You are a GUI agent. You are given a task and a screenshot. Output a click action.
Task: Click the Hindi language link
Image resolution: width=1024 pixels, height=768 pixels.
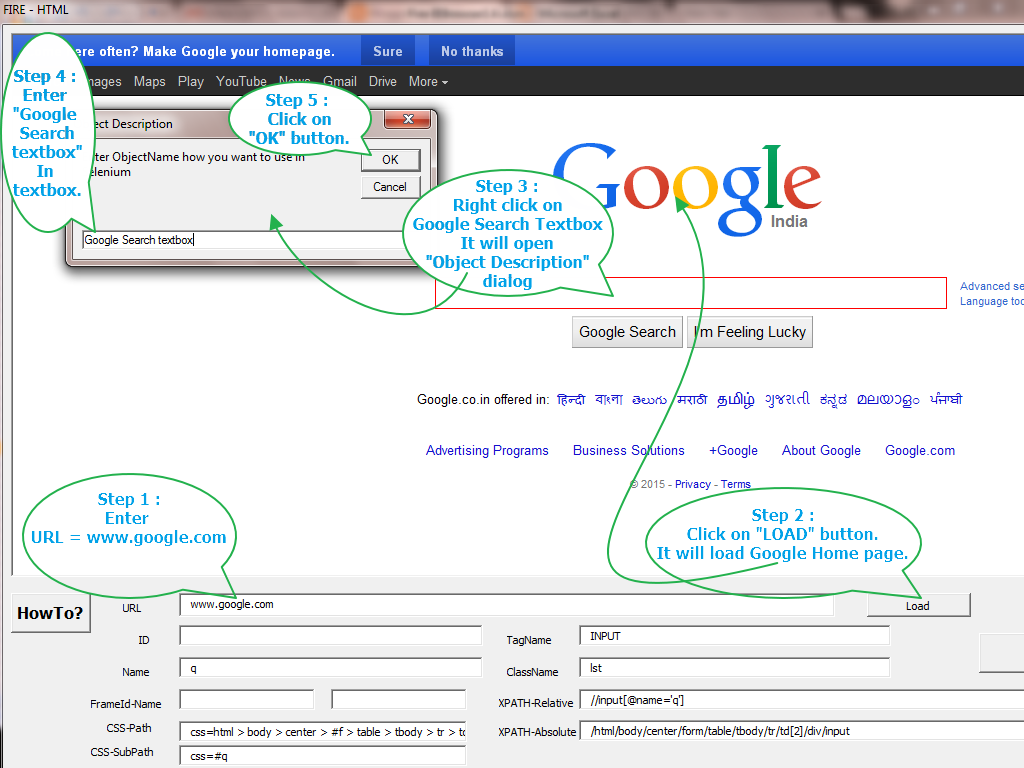(x=571, y=400)
